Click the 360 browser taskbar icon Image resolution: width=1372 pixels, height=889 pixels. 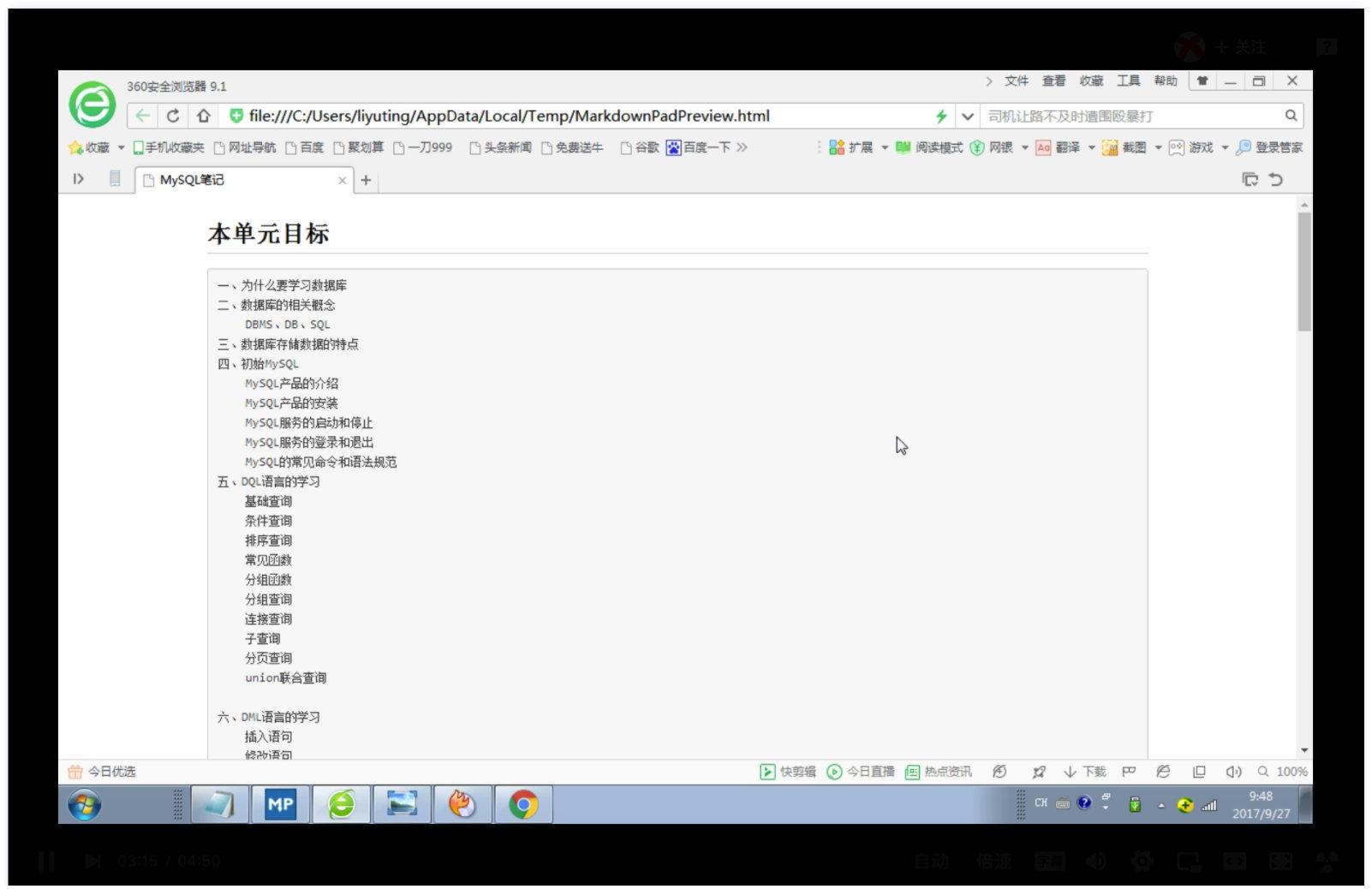341,804
